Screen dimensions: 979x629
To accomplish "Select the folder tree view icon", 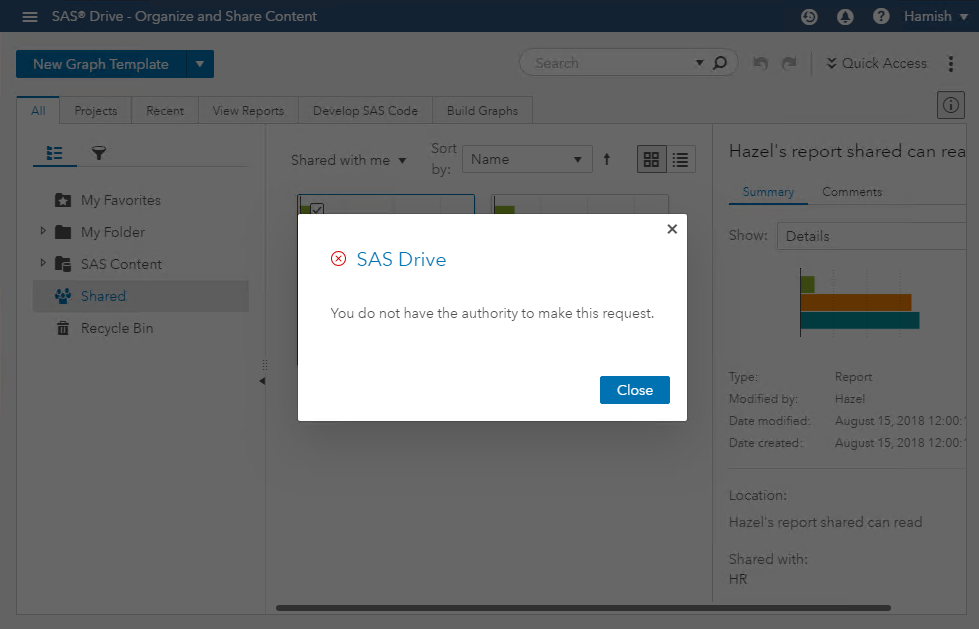I will [54, 152].
